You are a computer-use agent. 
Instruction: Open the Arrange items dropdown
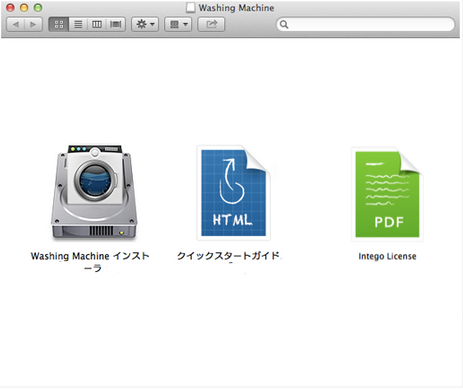(178, 24)
